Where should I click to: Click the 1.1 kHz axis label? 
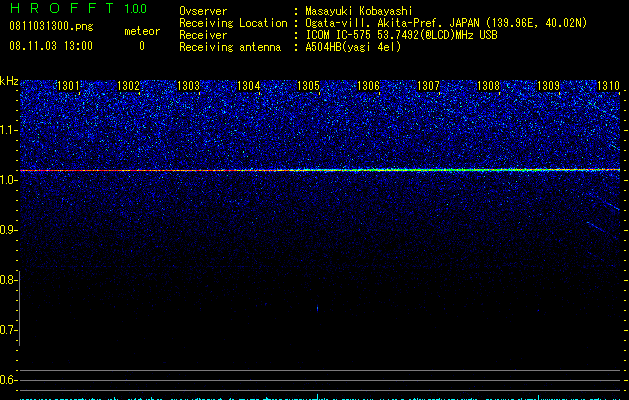point(9,130)
